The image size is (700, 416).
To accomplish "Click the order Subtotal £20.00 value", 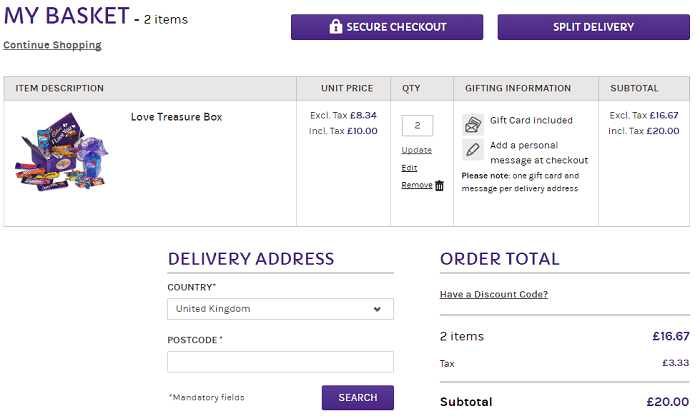I will (x=667, y=402).
